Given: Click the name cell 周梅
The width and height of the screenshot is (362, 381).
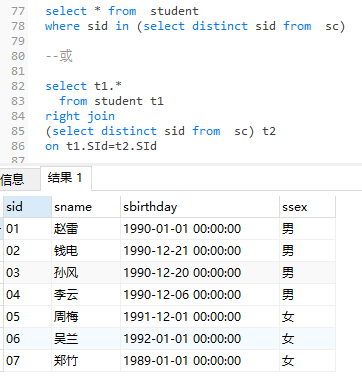Looking at the screenshot, I should (86, 317).
